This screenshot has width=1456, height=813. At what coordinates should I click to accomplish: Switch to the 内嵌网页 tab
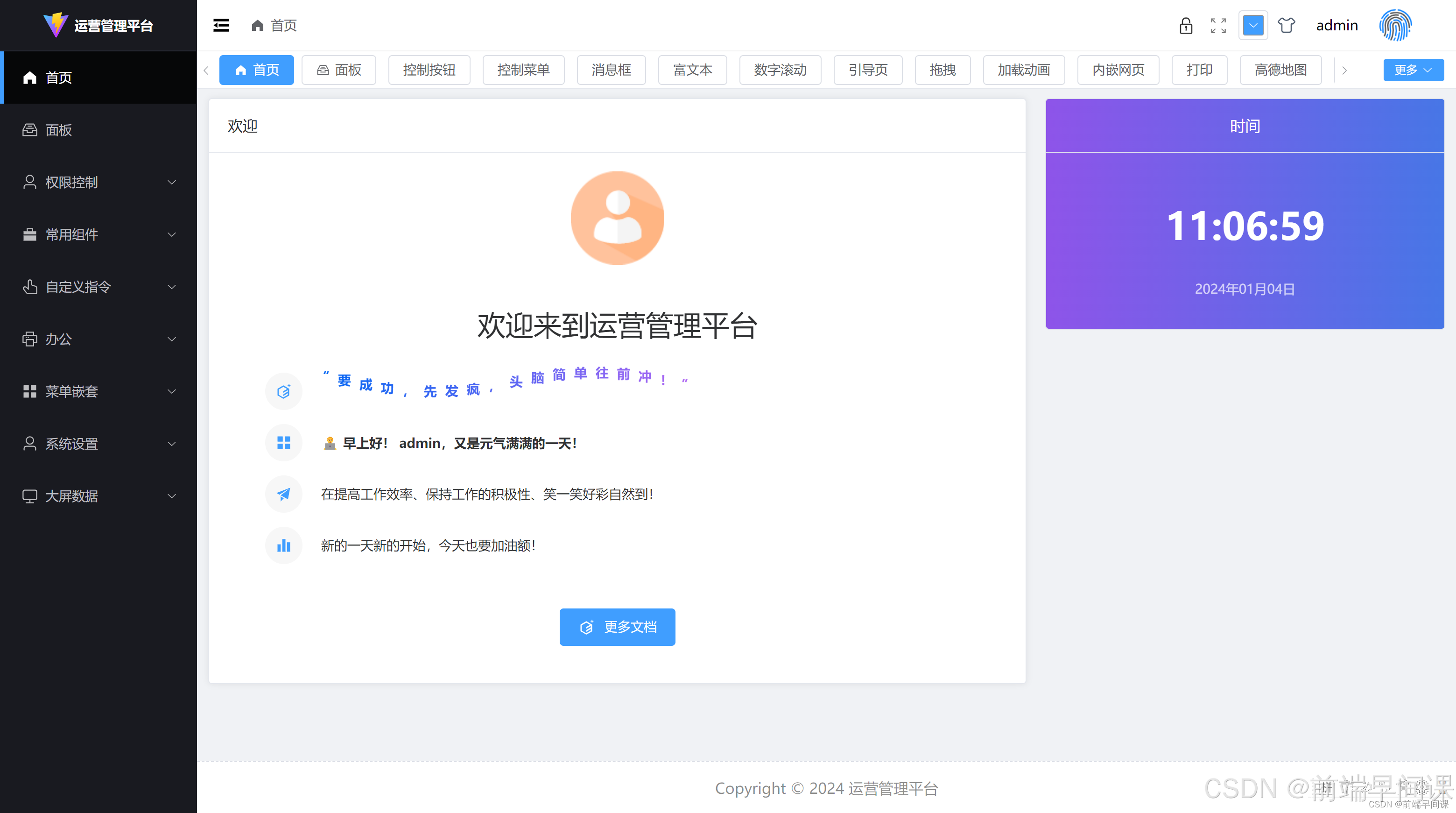click(x=1118, y=70)
